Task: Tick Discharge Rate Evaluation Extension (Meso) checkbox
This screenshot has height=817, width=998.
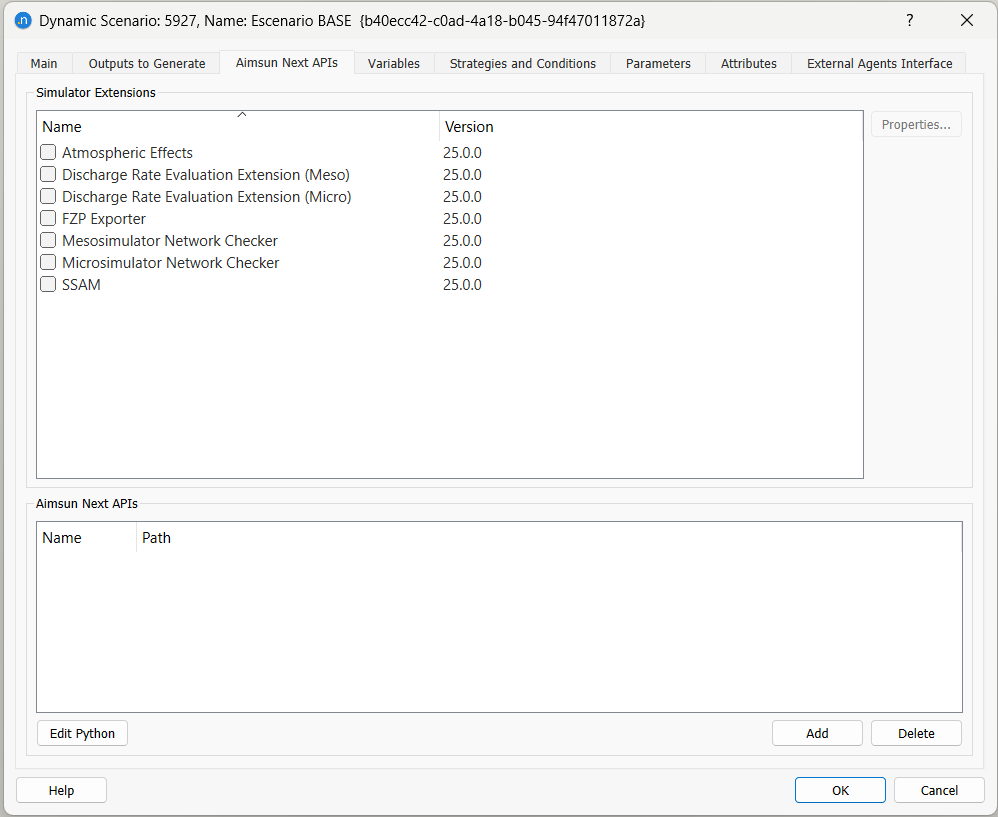Action: tap(48, 175)
